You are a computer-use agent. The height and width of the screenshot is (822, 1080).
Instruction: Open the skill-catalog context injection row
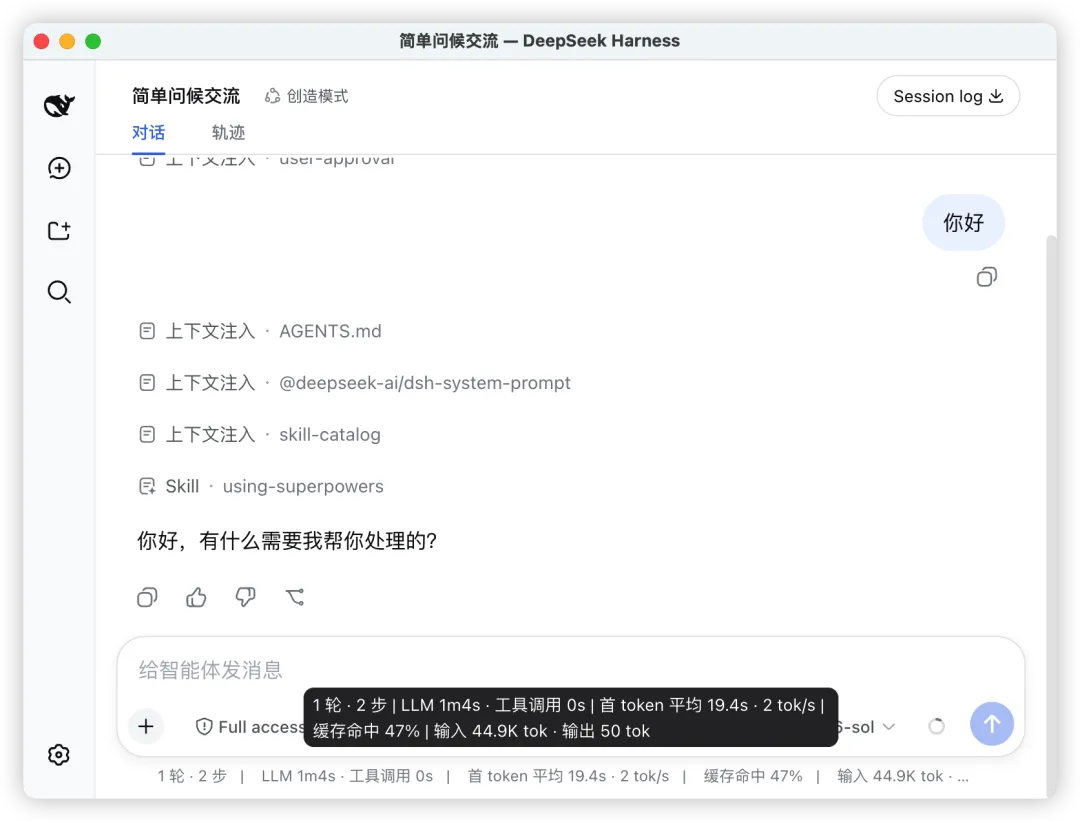[260, 435]
